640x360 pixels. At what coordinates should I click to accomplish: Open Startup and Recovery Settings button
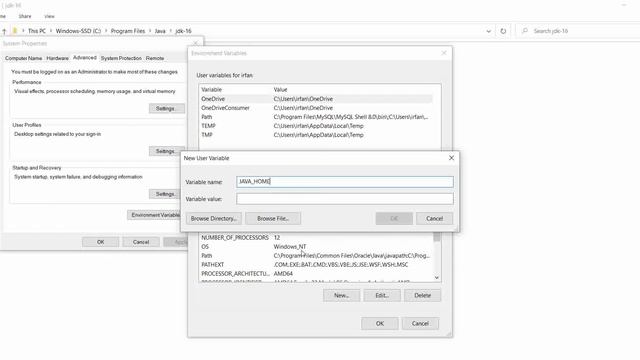click(165, 194)
